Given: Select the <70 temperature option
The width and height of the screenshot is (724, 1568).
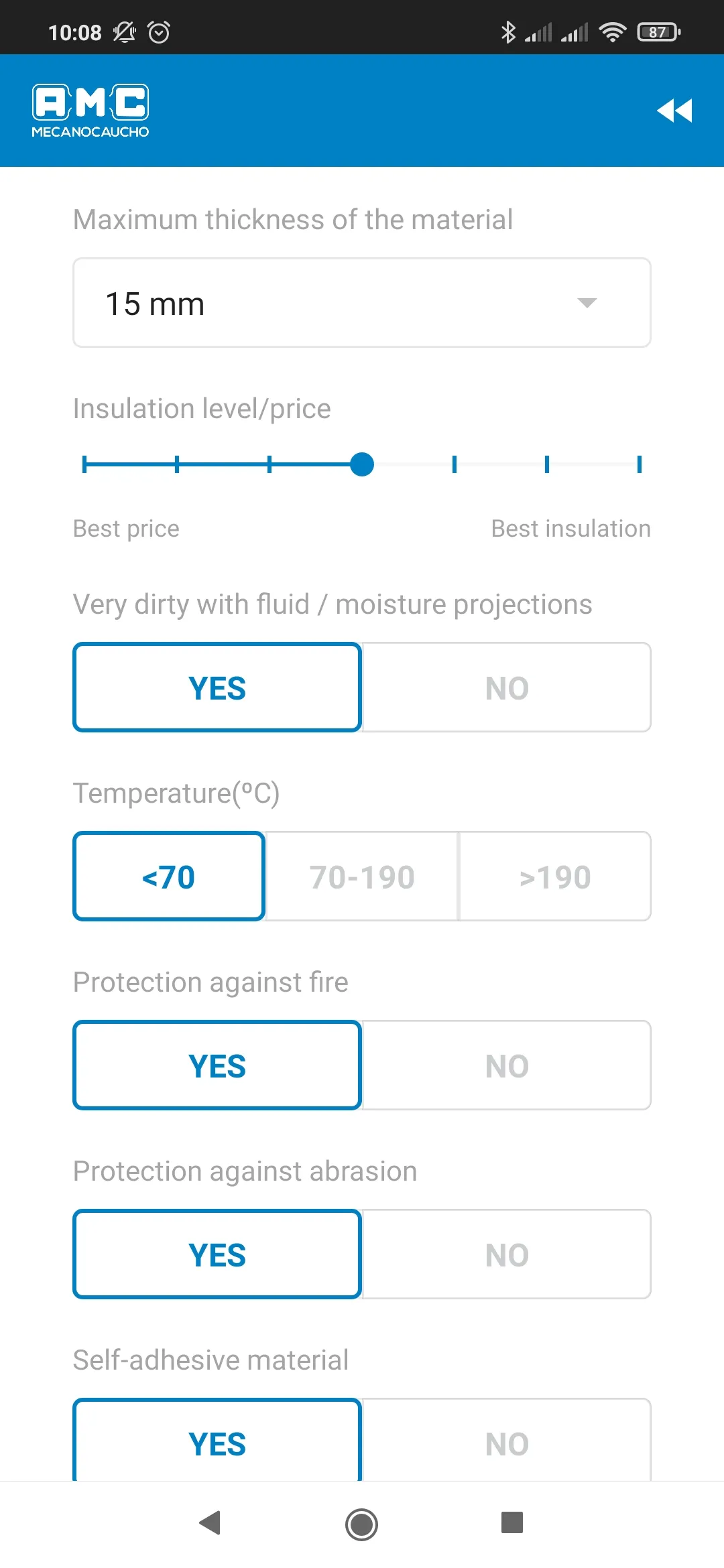Looking at the screenshot, I should [x=169, y=876].
